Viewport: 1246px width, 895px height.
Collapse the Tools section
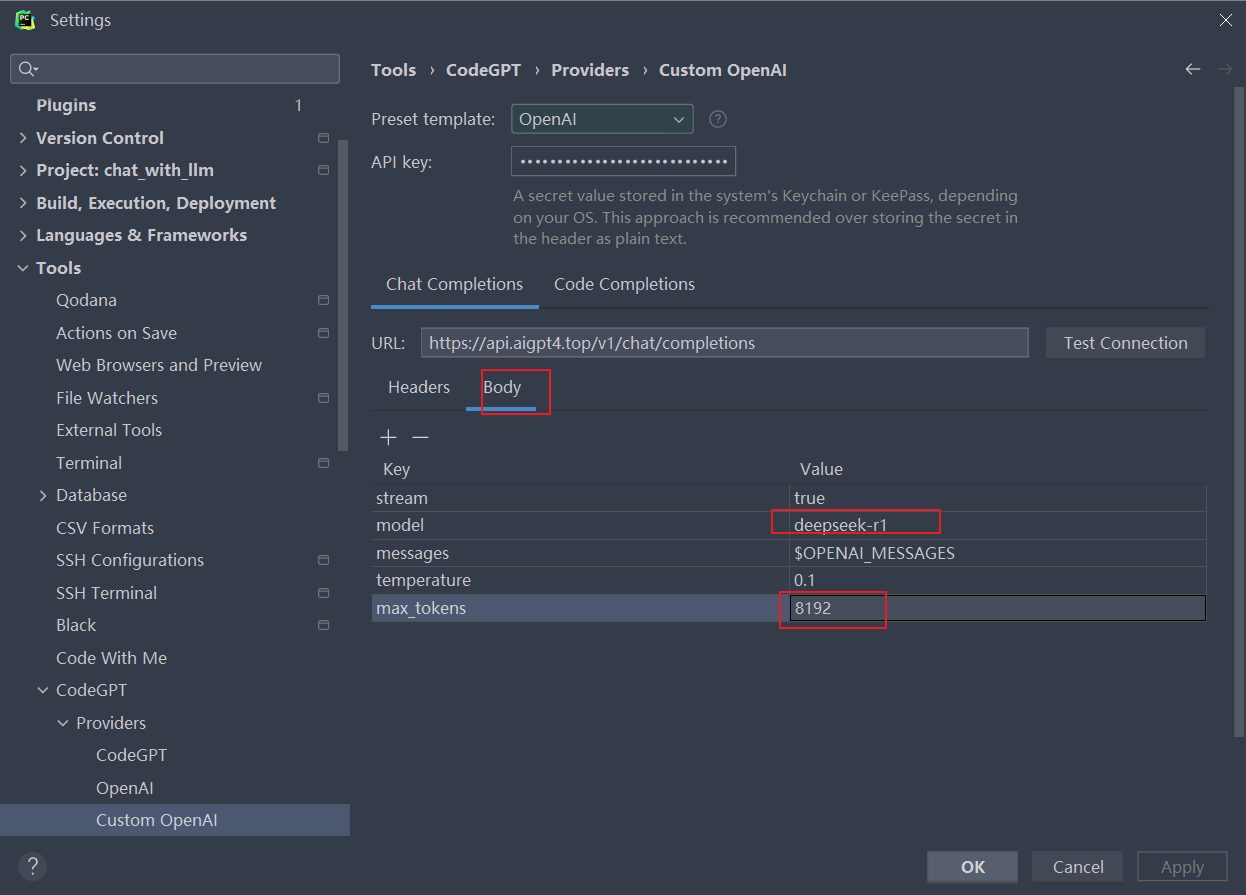(x=23, y=268)
